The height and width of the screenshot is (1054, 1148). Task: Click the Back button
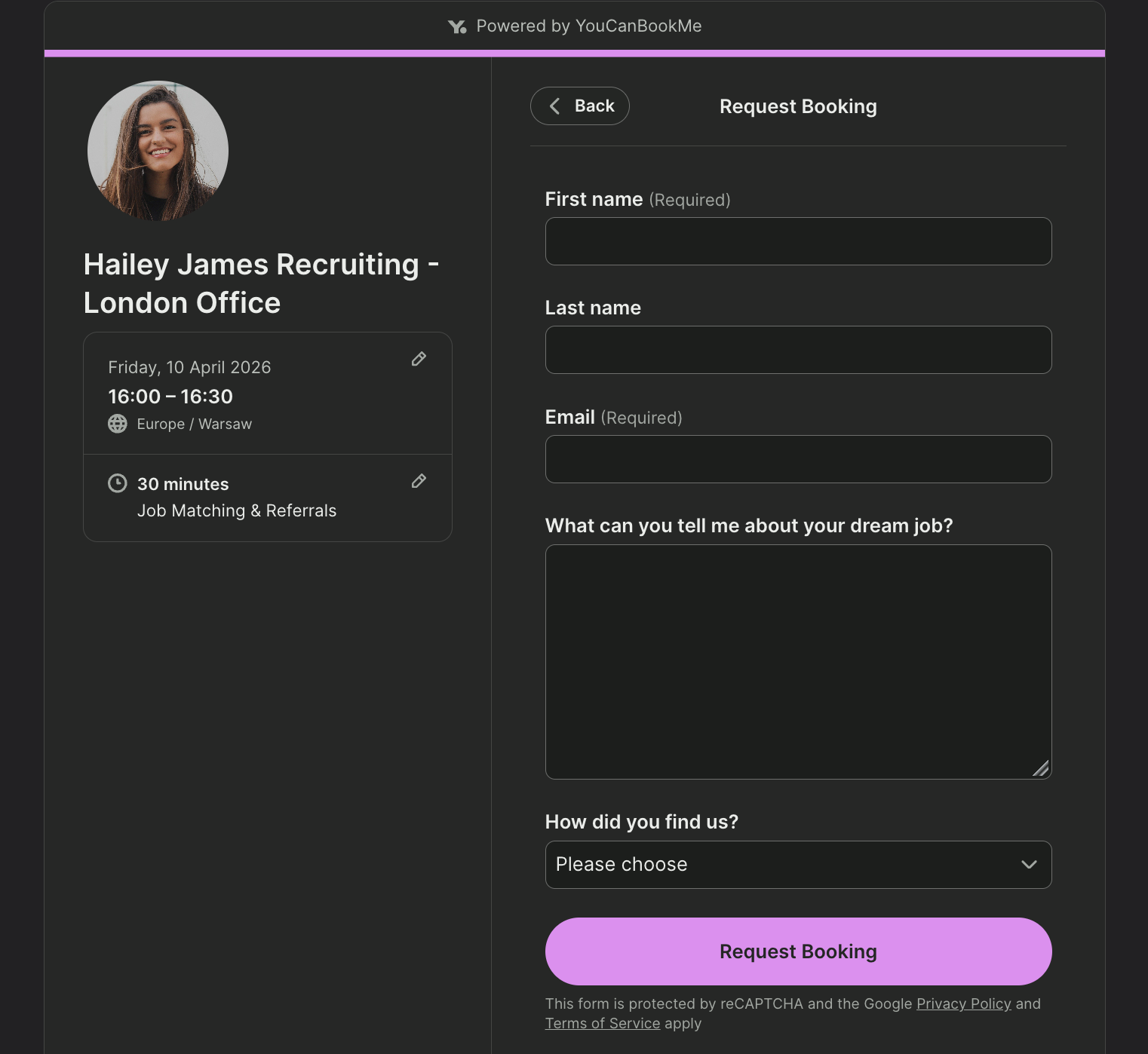click(579, 106)
